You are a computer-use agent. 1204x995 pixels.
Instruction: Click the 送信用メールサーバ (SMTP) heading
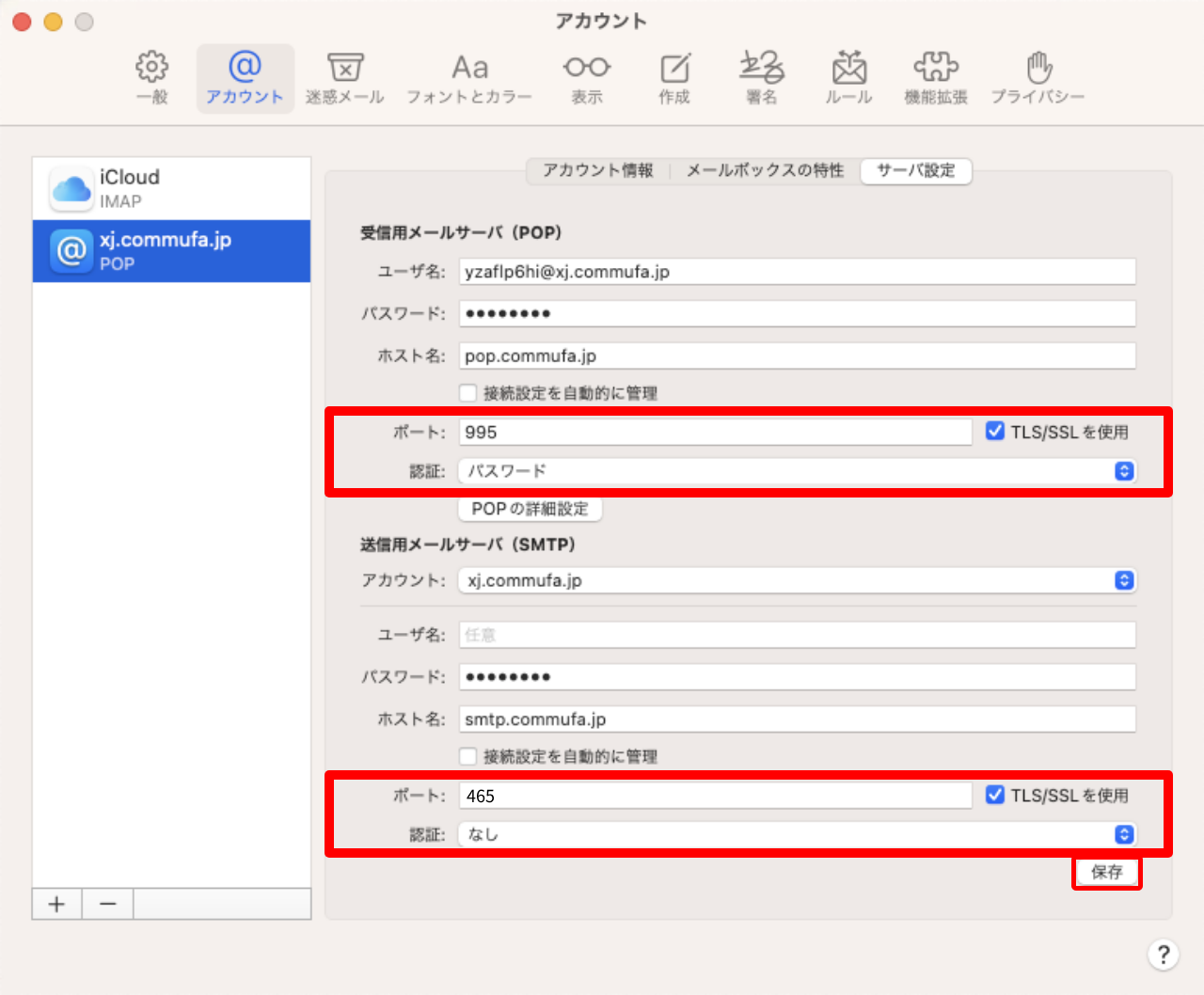(x=467, y=545)
